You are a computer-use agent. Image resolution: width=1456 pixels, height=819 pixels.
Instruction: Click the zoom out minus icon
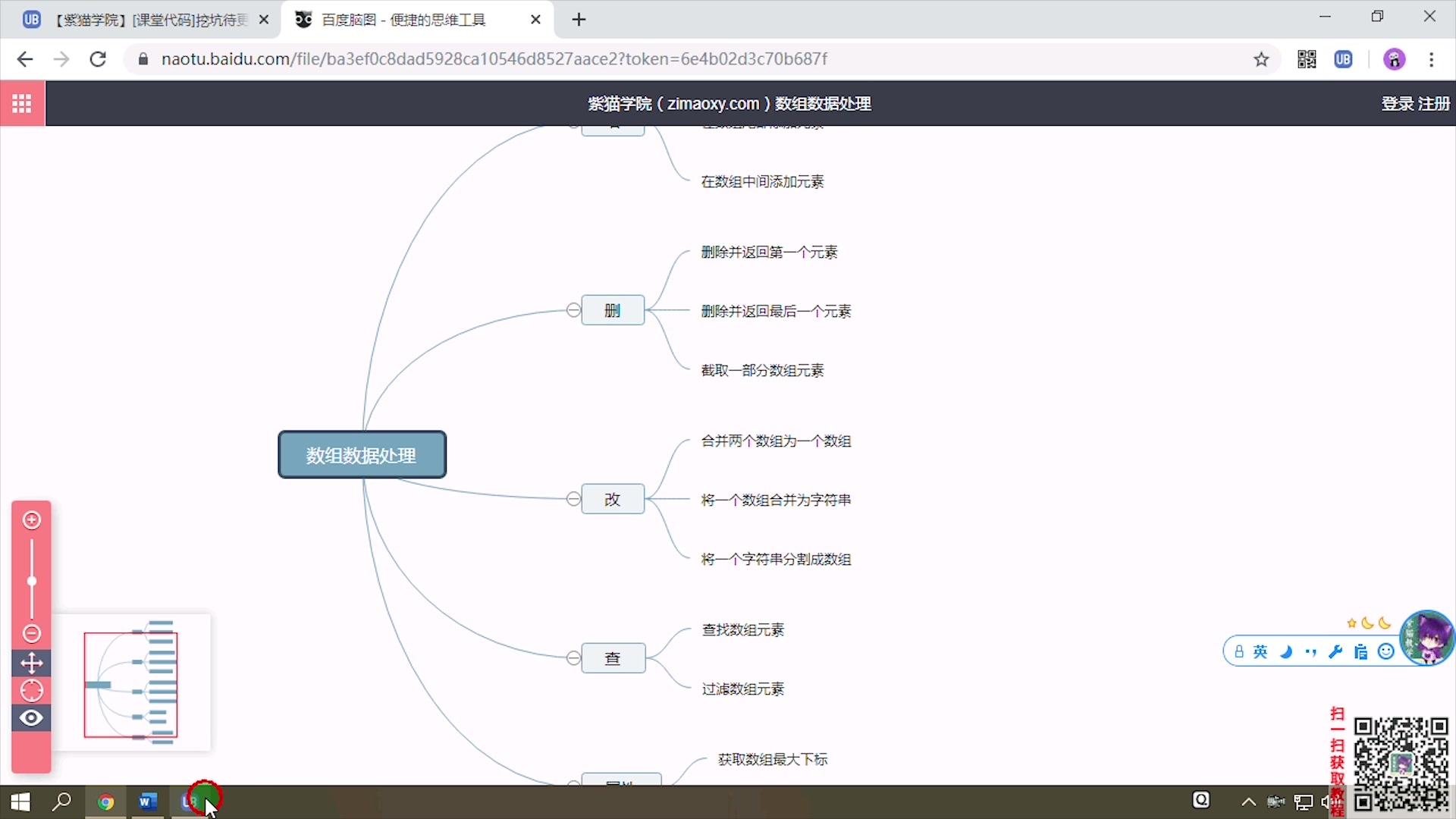pyautogui.click(x=32, y=633)
